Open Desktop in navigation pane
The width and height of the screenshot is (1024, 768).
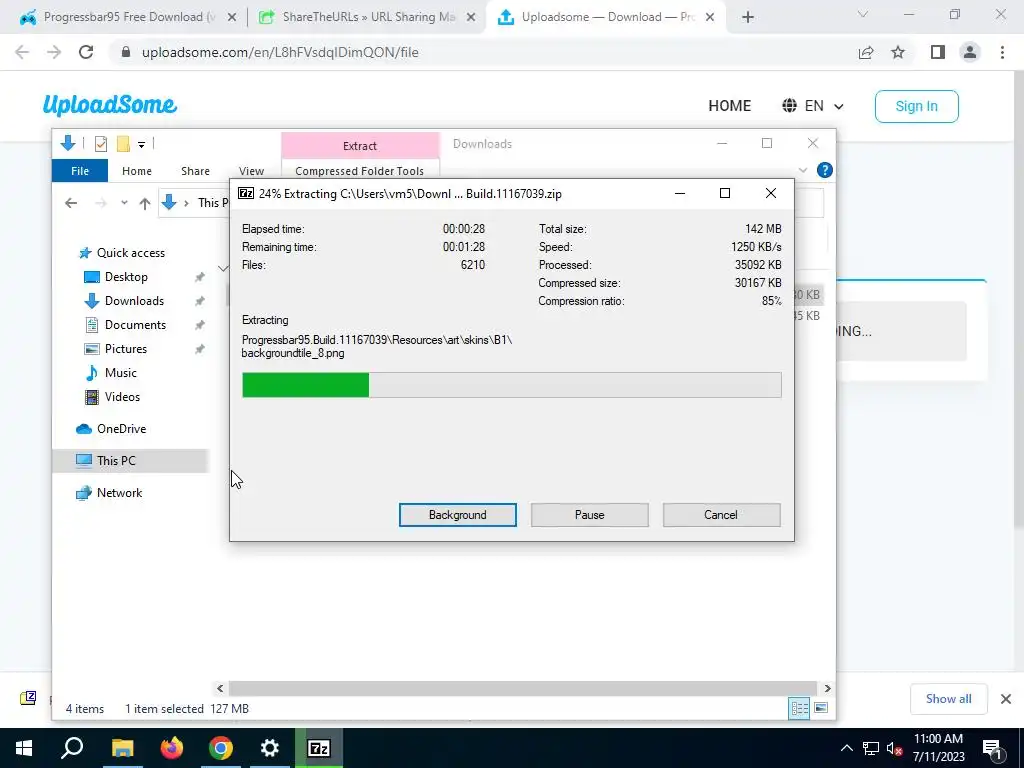(126, 277)
